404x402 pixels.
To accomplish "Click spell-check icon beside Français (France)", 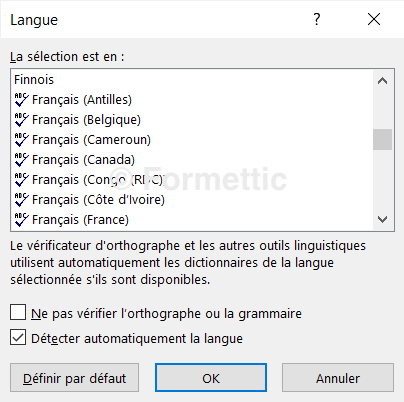I will coord(21,220).
